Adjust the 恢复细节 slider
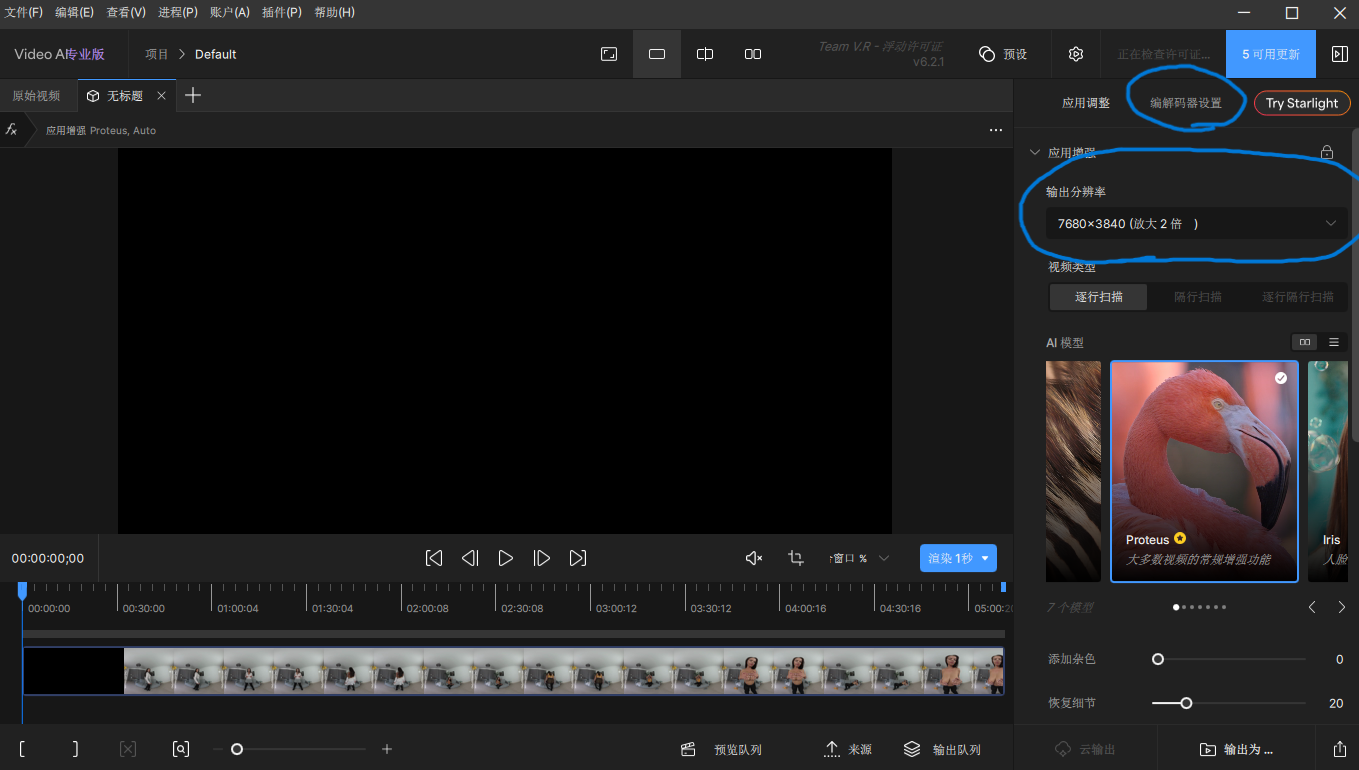 pos(1228,703)
